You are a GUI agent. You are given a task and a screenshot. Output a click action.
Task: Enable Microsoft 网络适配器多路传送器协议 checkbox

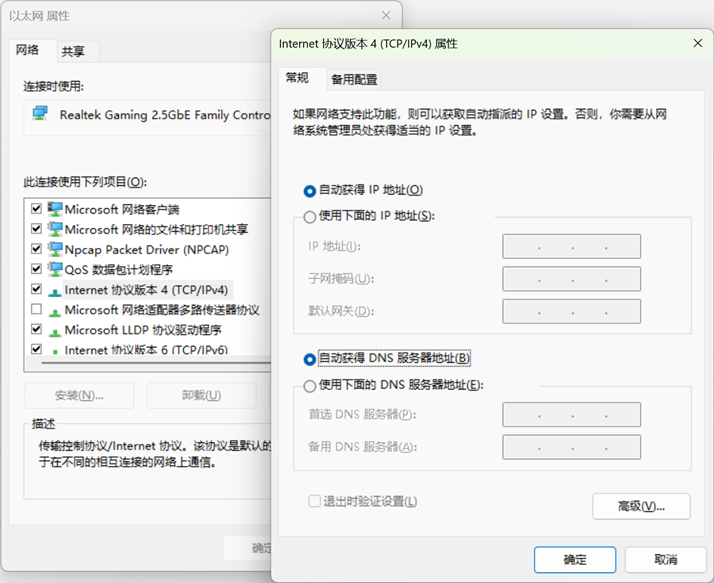coord(37,310)
